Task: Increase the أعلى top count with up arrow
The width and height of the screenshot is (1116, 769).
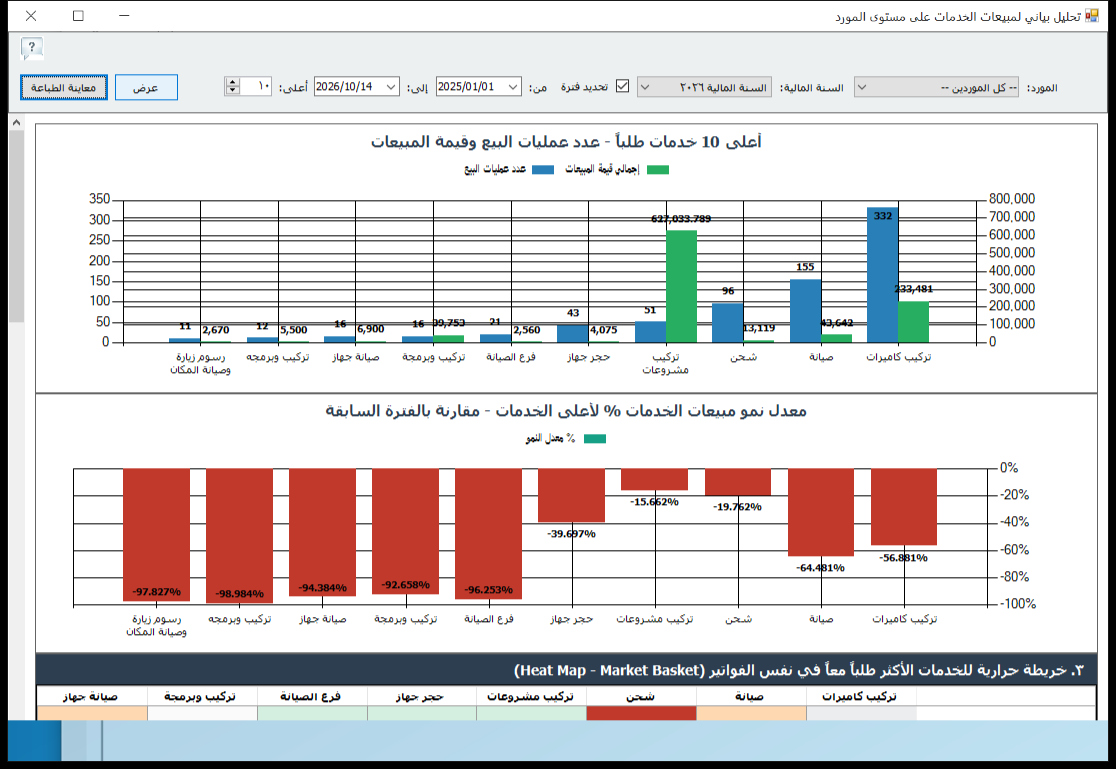Action: (x=232, y=83)
